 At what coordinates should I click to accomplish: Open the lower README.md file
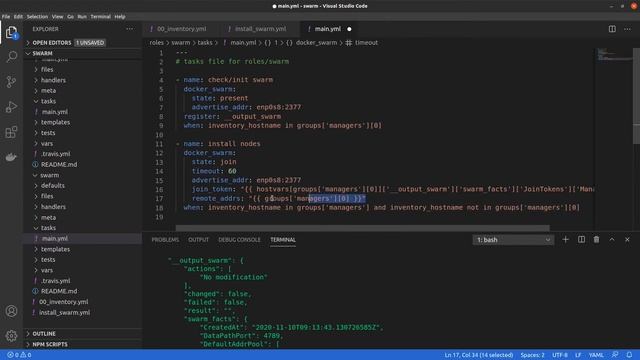59,291
